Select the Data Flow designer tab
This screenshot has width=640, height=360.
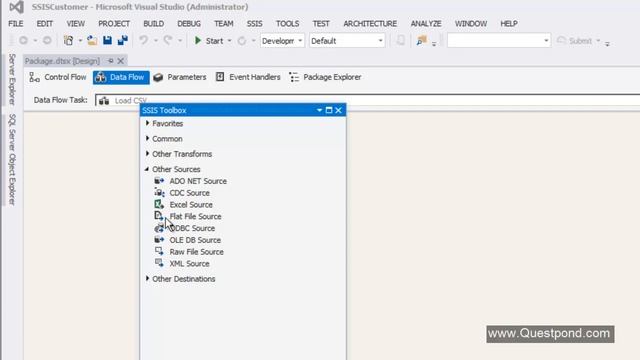tap(121, 77)
